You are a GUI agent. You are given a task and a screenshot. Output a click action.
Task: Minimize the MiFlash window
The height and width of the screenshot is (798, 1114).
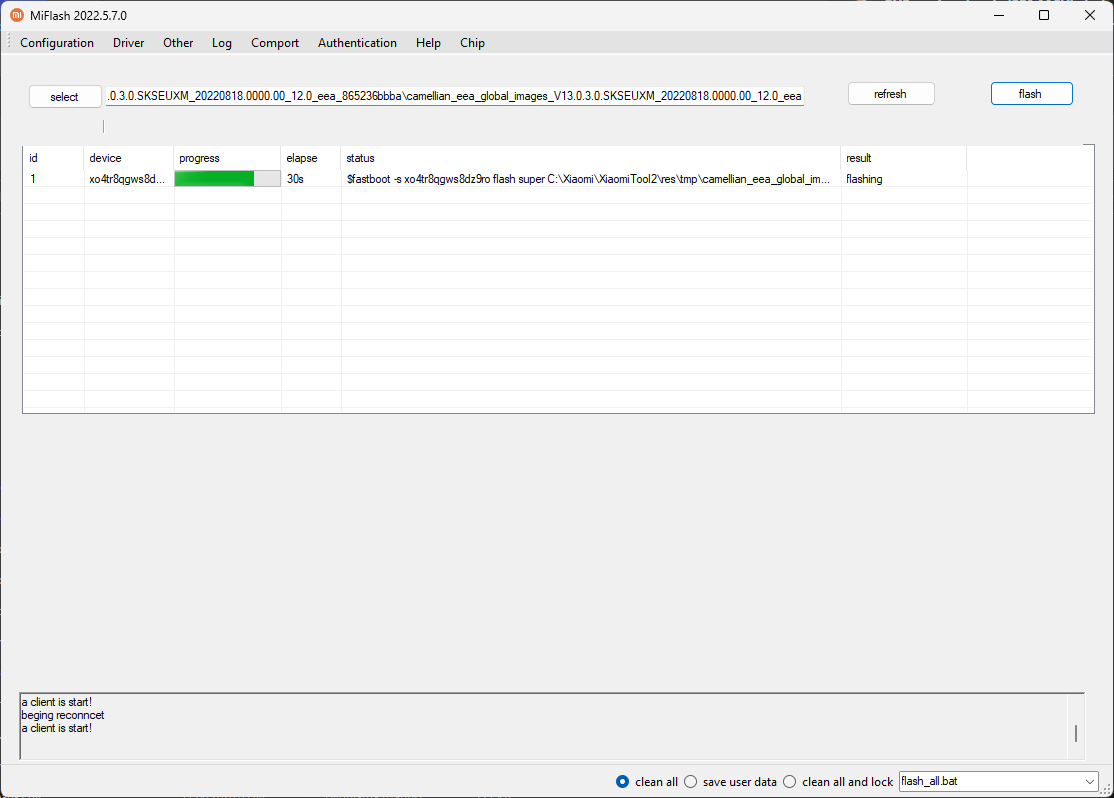click(x=999, y=15)
